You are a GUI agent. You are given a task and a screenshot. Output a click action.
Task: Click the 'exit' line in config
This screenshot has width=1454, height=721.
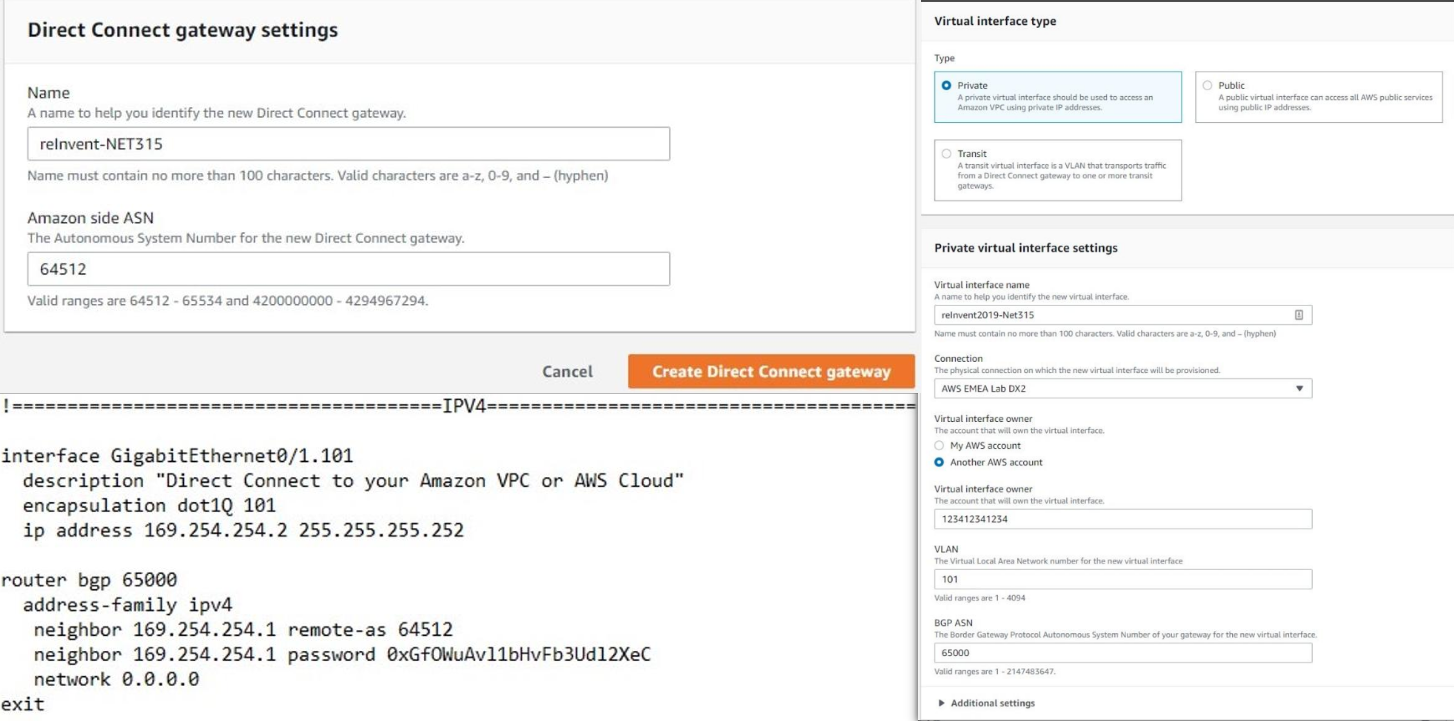point(22,704)
